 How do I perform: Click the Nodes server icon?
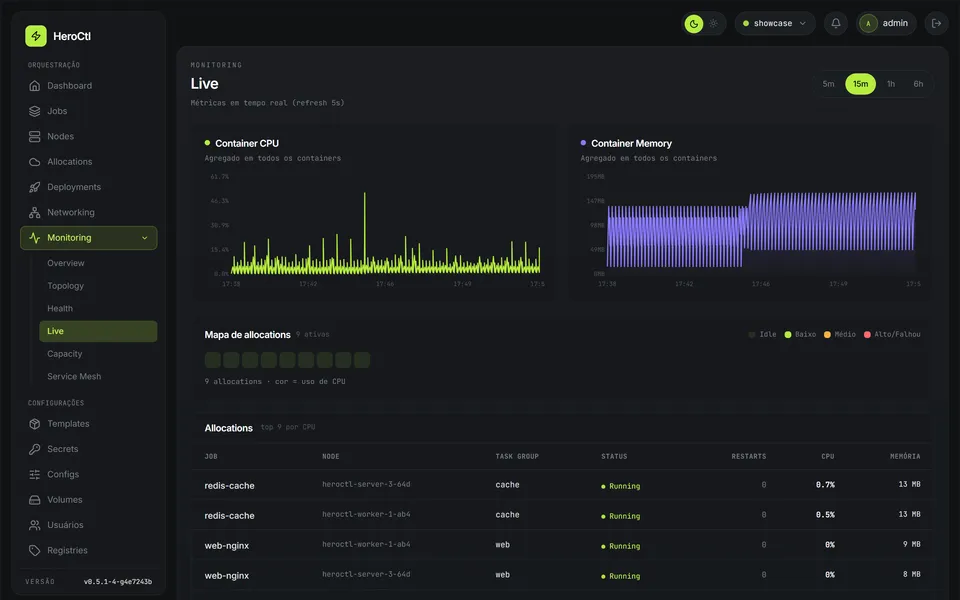click(34, 137)
